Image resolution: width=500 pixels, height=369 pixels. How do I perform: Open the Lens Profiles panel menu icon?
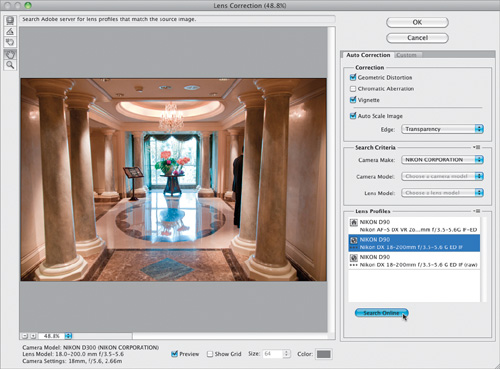click(x=477, y=211)
